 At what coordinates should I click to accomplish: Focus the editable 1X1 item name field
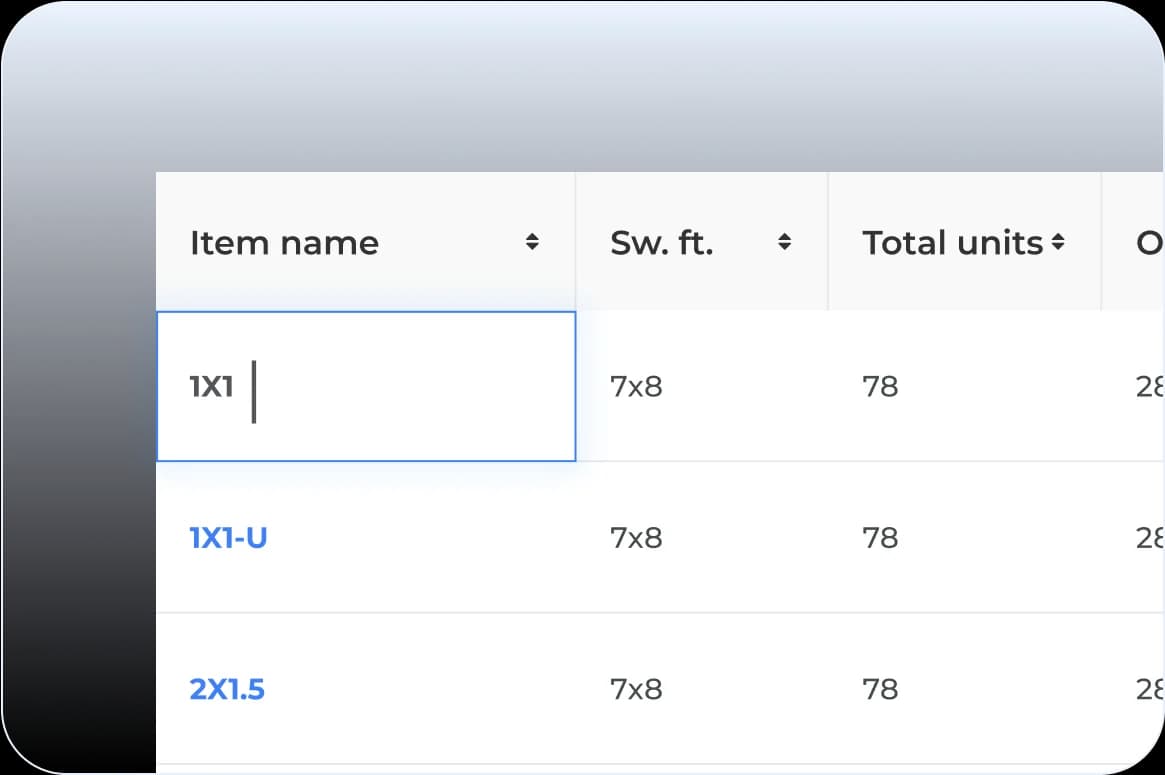click(x=366, y=386)
